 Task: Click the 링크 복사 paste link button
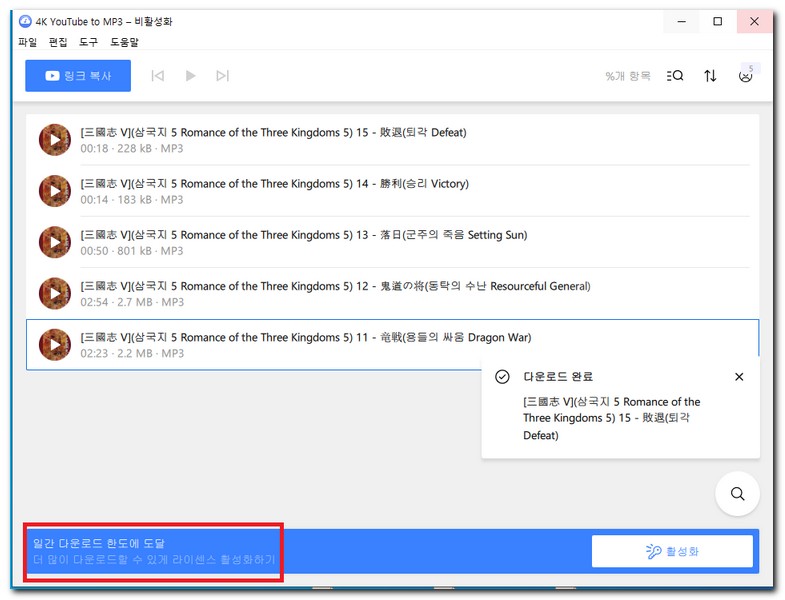click(x=78, y=76)
